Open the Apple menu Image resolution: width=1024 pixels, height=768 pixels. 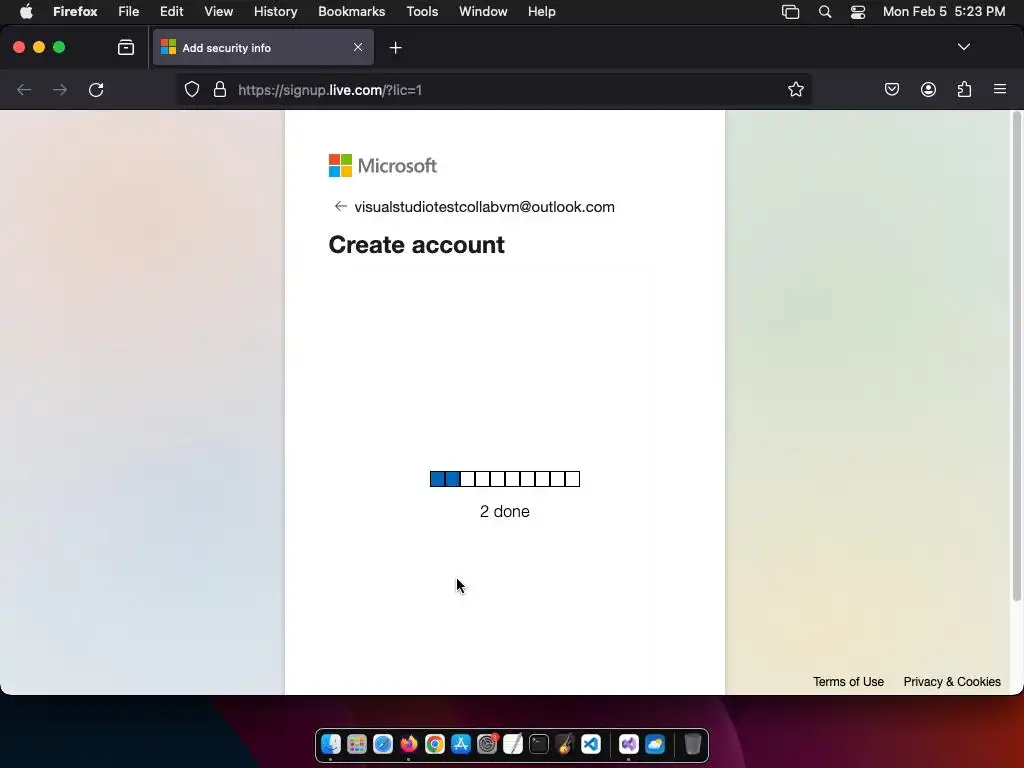(26, 12)
